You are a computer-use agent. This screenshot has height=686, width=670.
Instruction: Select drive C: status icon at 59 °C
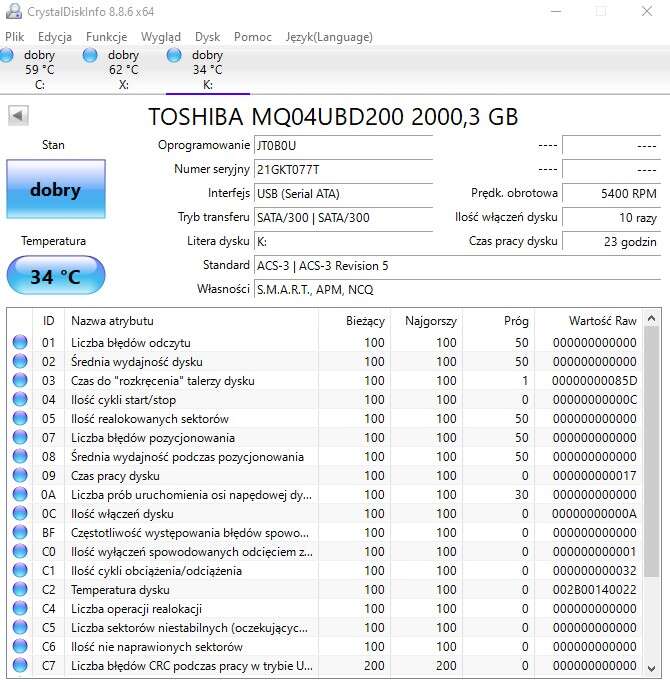8,56
